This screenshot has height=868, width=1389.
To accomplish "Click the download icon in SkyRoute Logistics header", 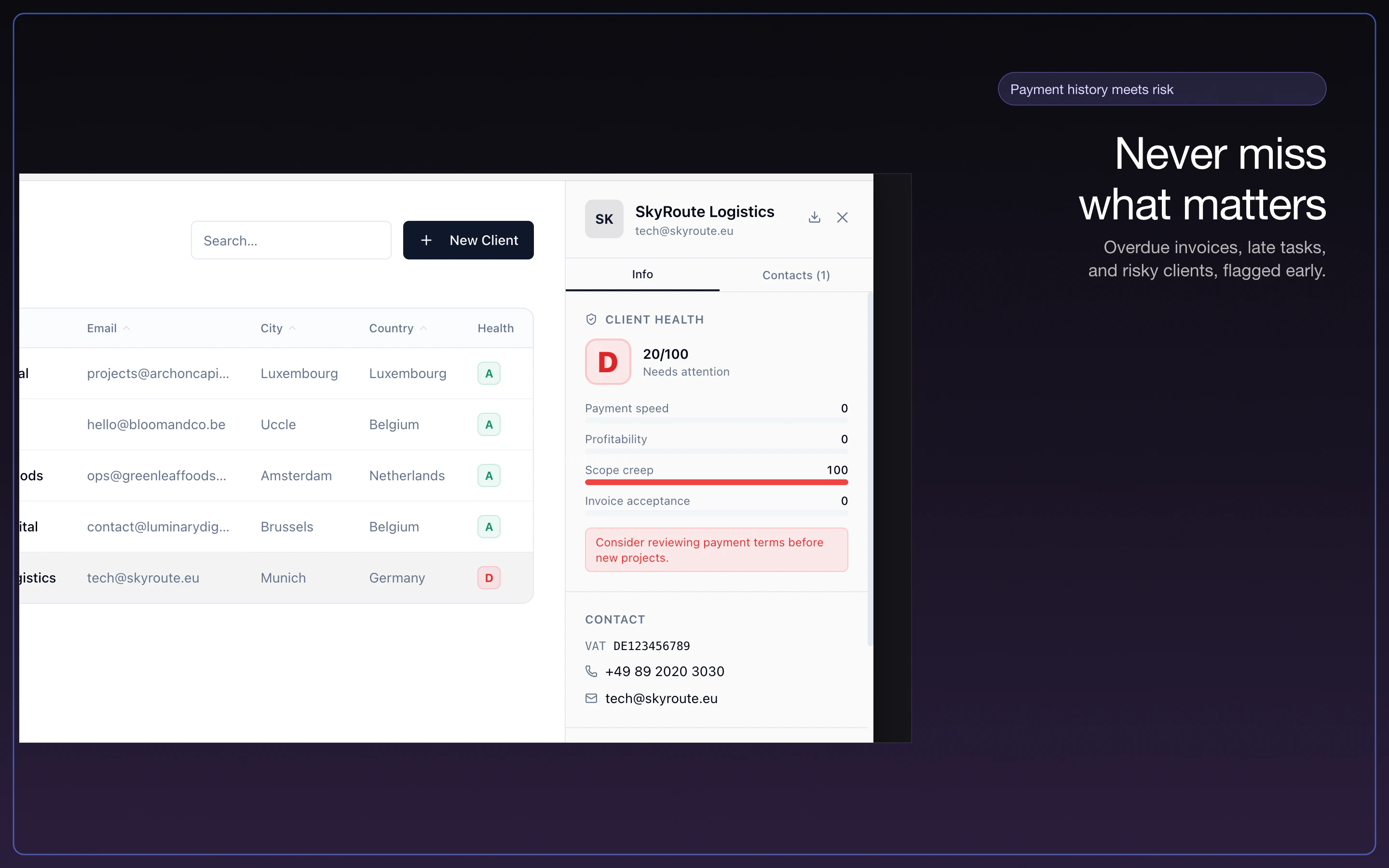I will (x=814, y=217).
